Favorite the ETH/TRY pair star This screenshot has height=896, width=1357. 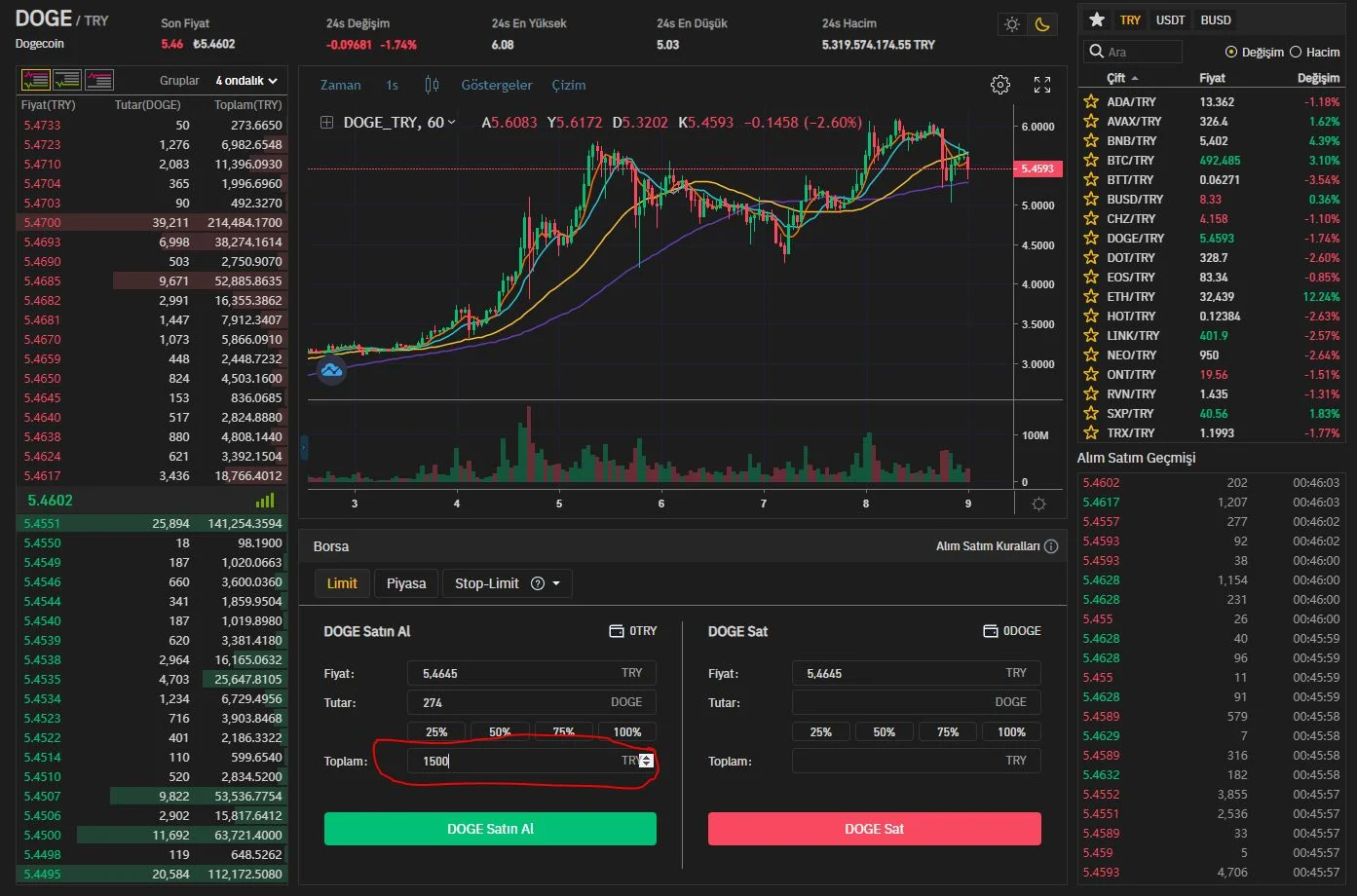click(1091, 296)
